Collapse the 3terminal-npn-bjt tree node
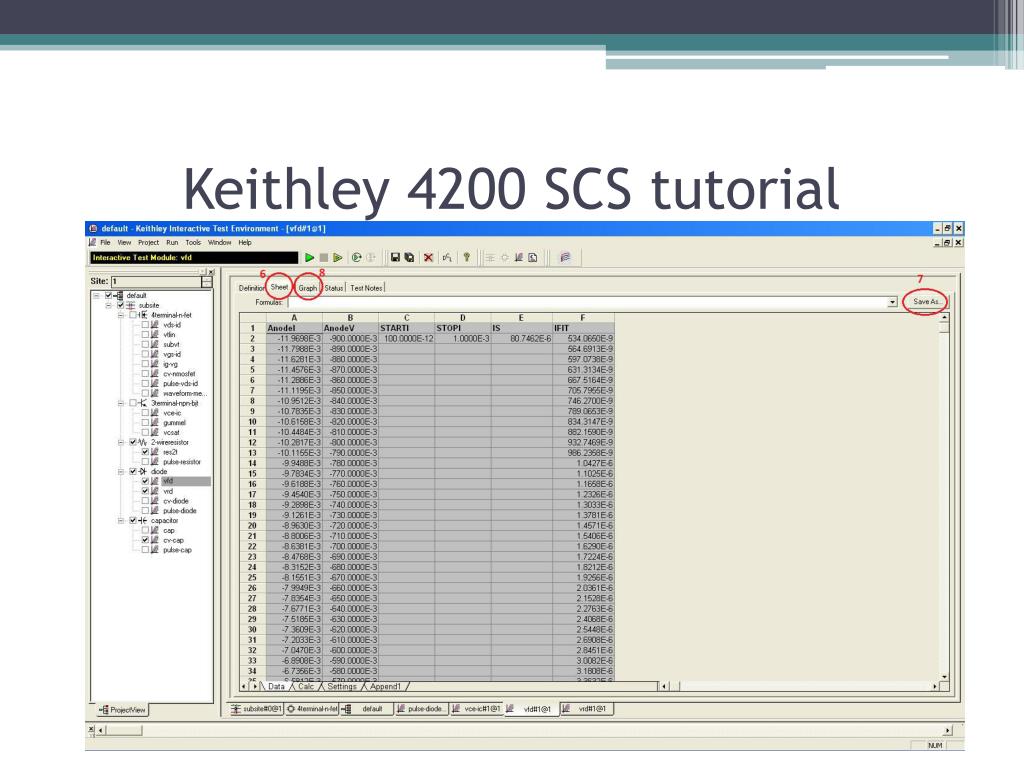 121,404
